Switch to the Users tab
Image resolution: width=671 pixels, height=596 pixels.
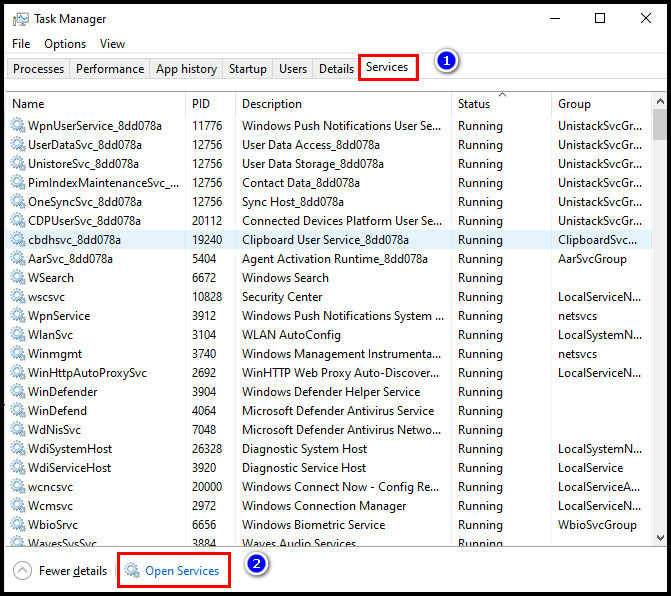tap(293, 69)
